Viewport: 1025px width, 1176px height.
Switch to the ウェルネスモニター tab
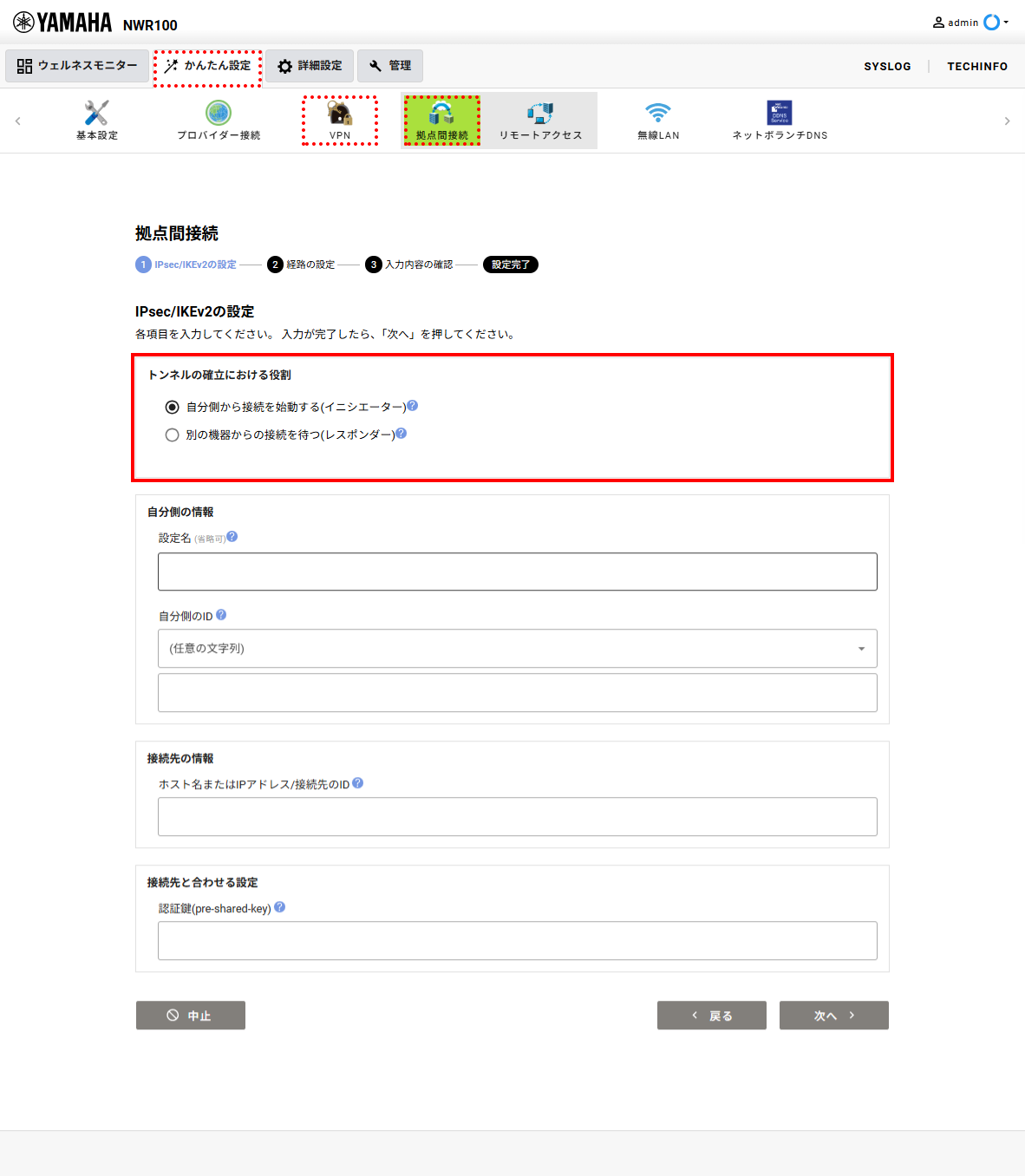click(77, 66)
